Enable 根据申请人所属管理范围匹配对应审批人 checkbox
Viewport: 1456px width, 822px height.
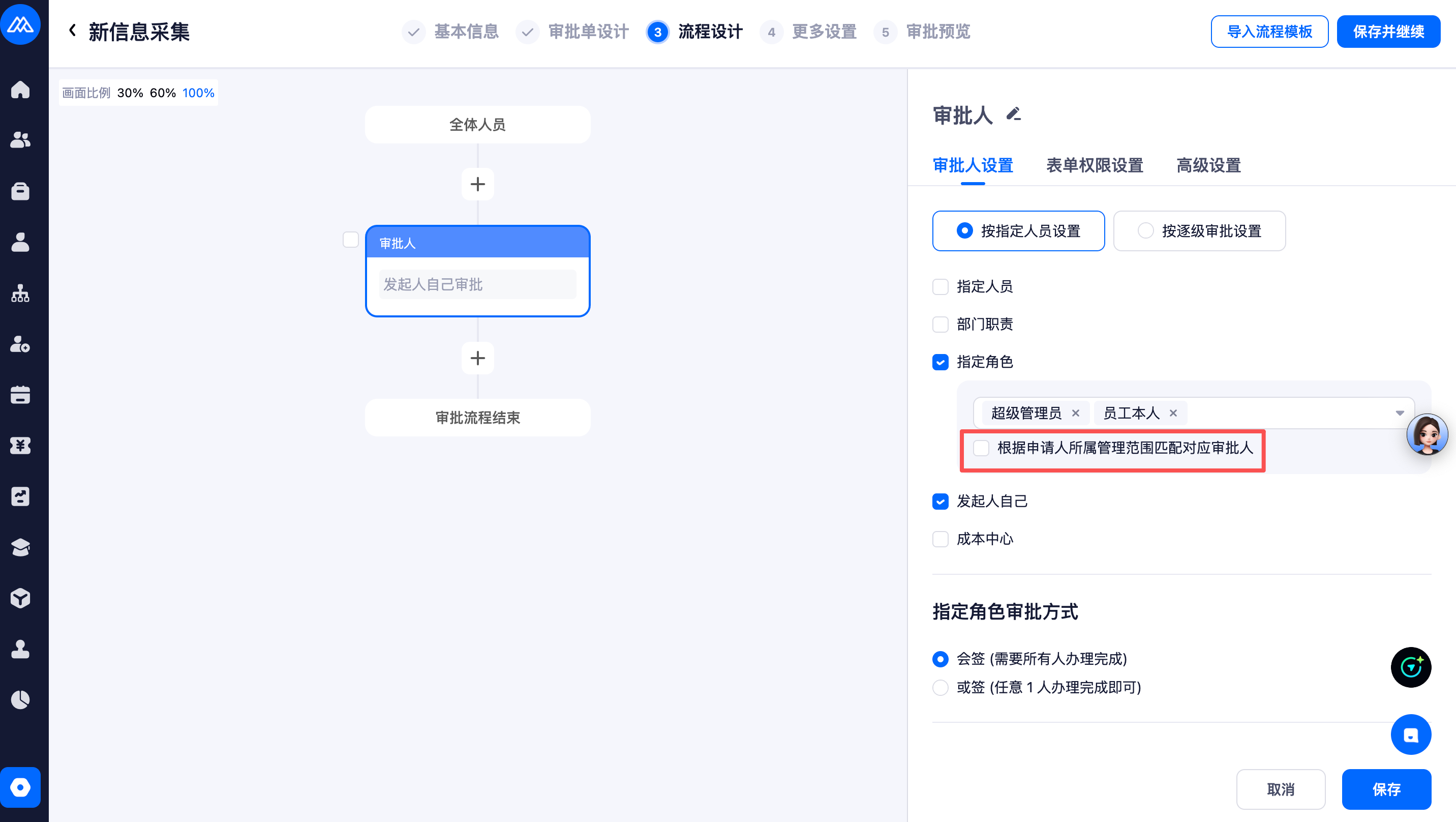[x=981, y=448]
